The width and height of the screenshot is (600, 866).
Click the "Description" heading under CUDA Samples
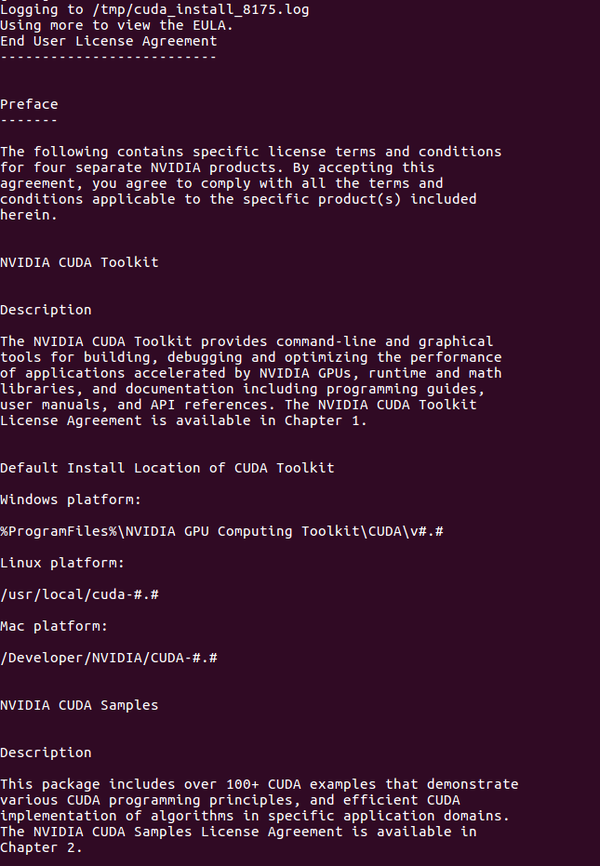pos(46,752)
